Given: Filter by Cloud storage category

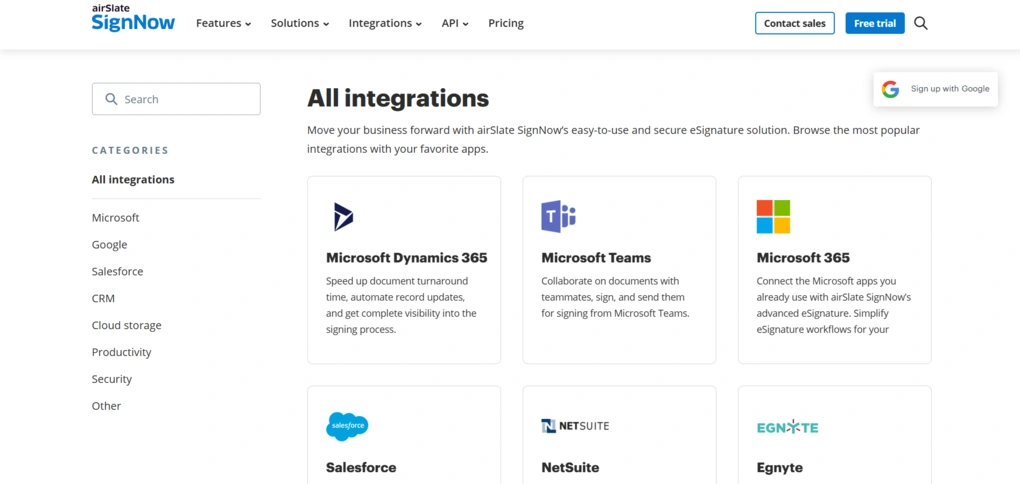Looking at the screenshot, I should point(127,325).
